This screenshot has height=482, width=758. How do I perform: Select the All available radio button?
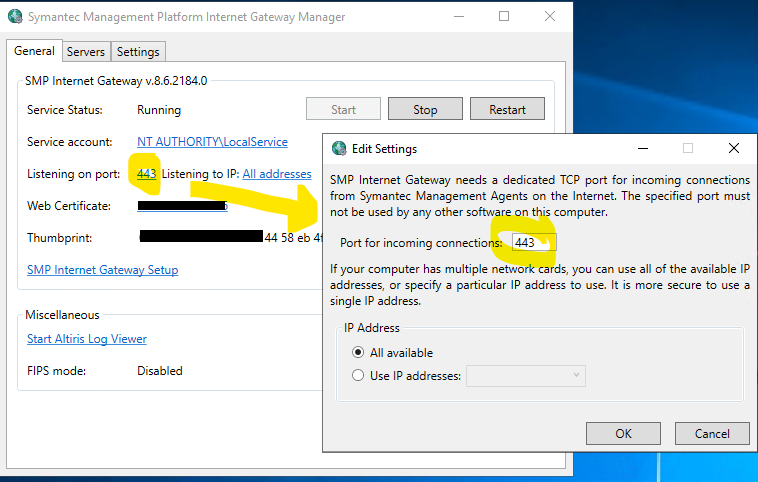[358, 352]
